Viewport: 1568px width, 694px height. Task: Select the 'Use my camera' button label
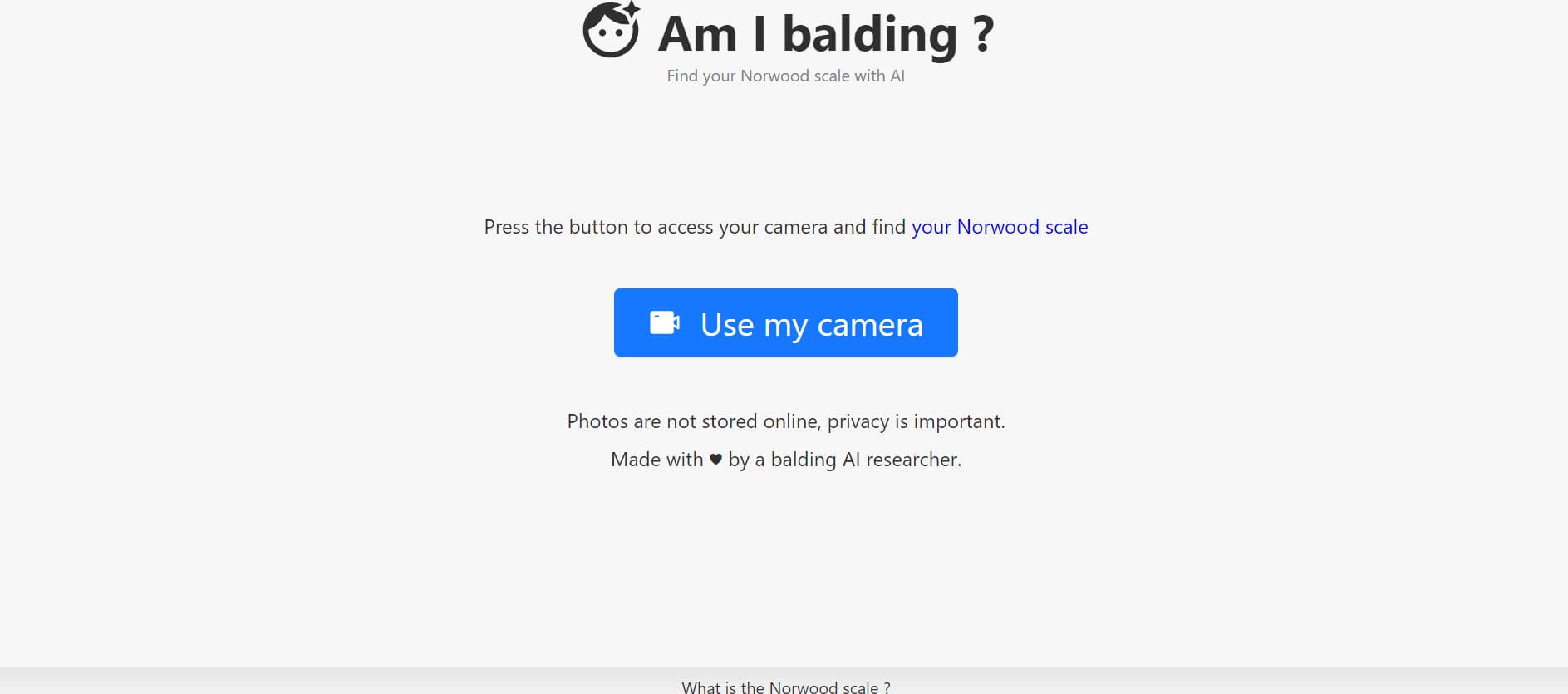pos(812,325)
